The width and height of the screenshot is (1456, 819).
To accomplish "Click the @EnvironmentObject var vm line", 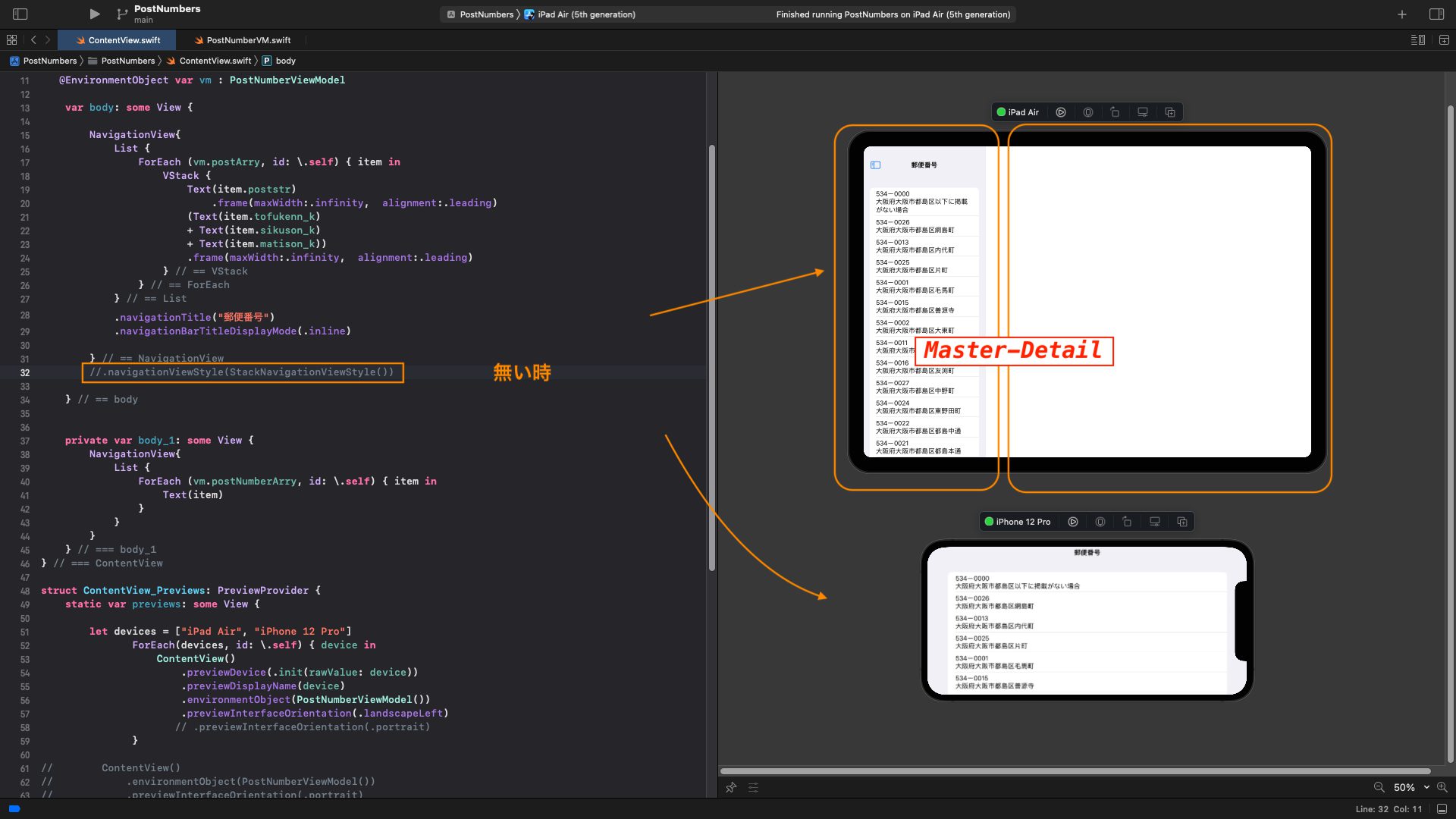I will 202,80.
